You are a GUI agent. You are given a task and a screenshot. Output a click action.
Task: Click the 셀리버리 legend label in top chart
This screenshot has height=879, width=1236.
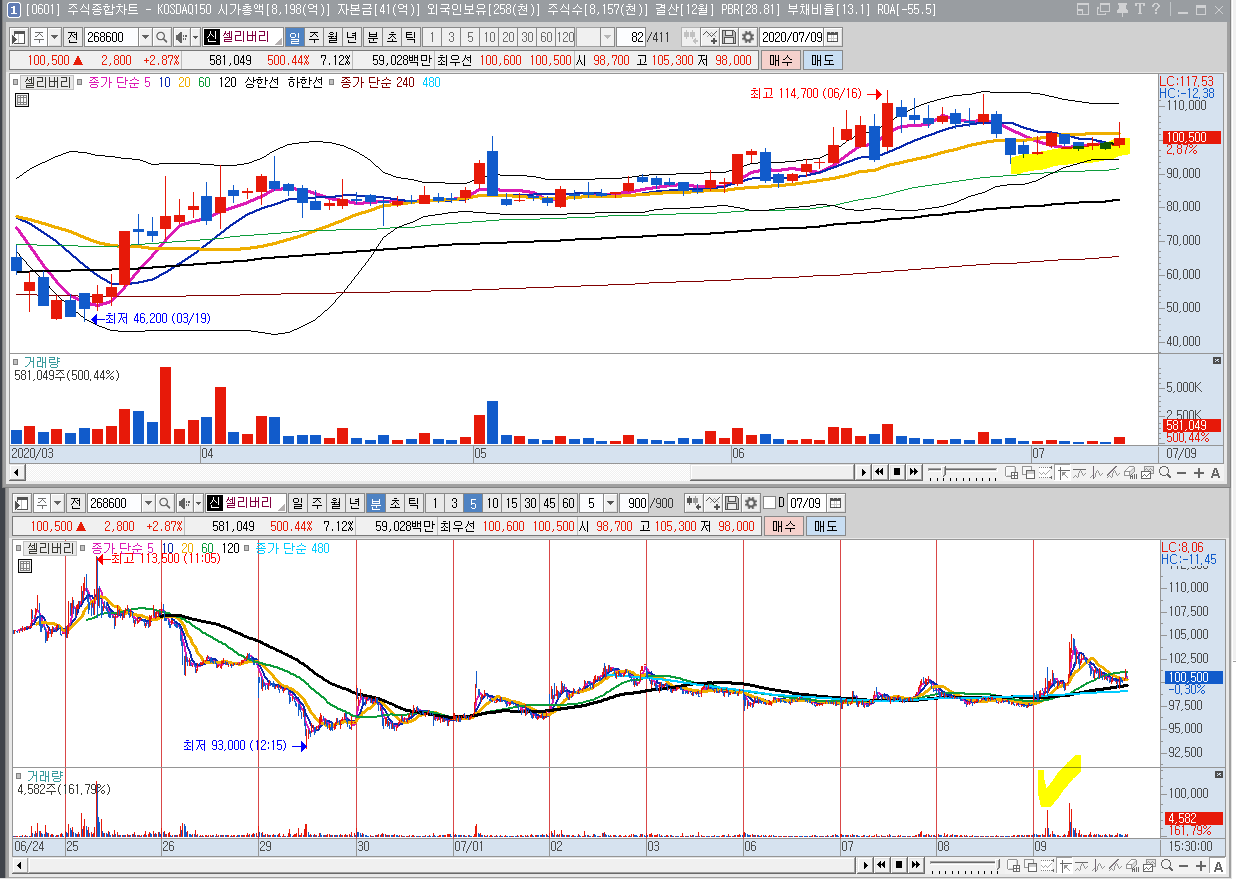click(47, 82)
